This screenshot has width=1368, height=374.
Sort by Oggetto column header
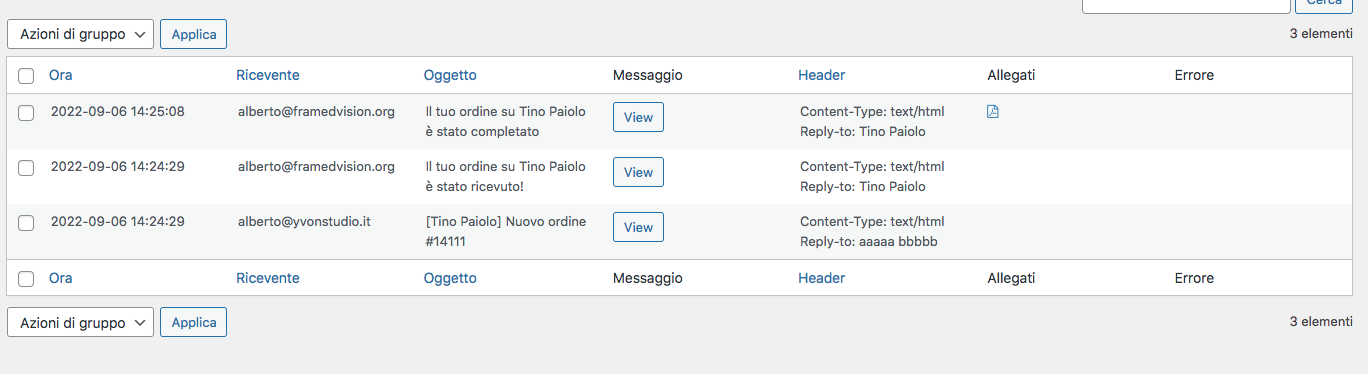point(450,75)
